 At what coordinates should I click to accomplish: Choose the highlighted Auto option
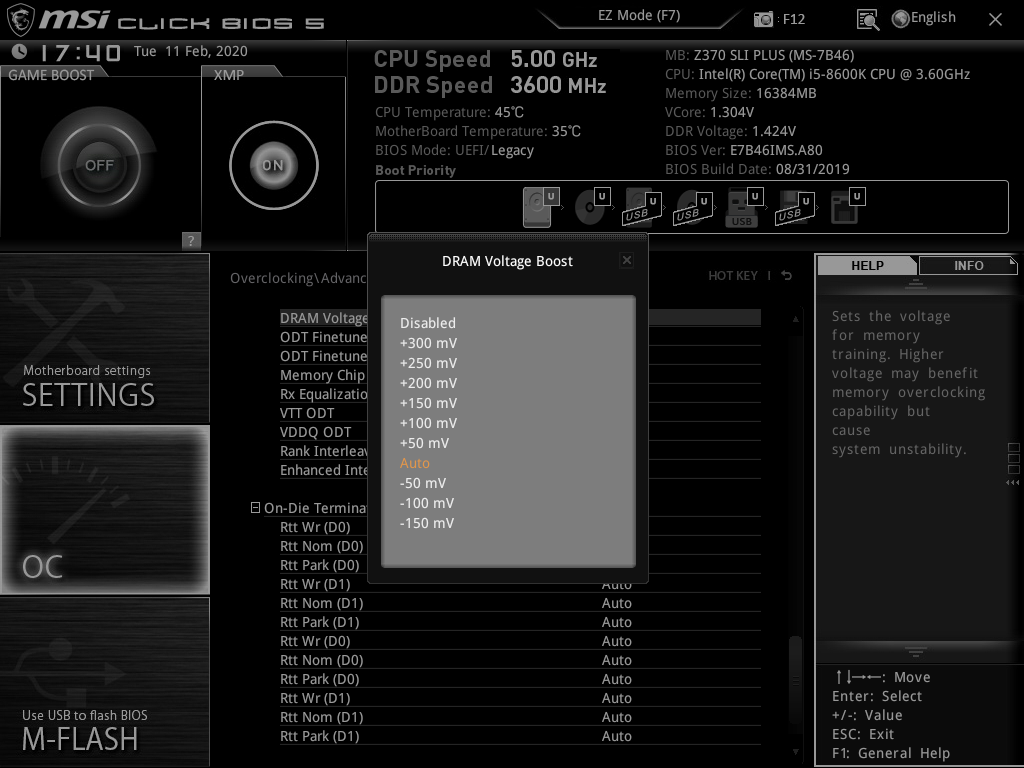point(415,463)
